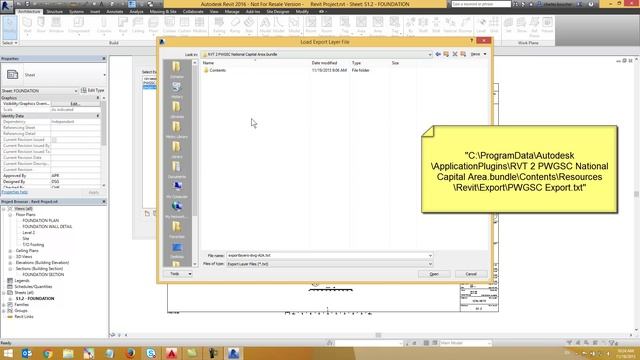Select the Window tool in ribbon

(x=56, y=26)
